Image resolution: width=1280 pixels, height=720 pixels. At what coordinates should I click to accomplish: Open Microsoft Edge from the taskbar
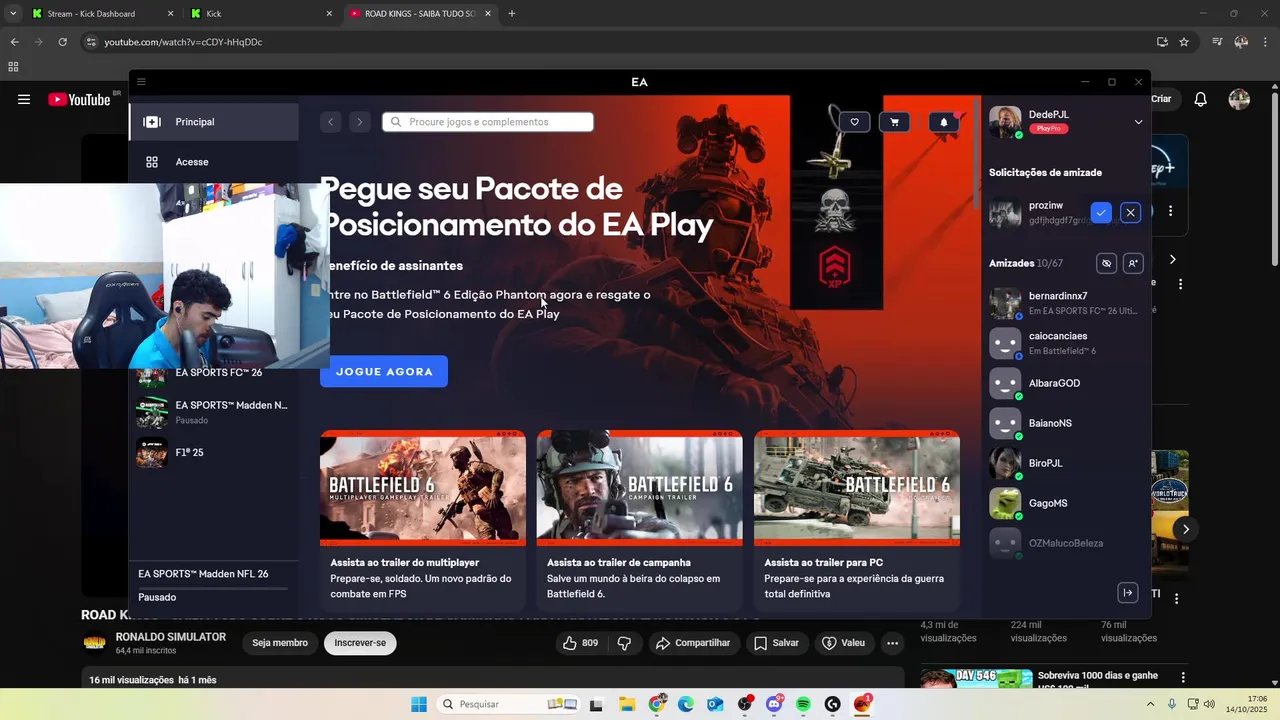(x=686, y=704)
